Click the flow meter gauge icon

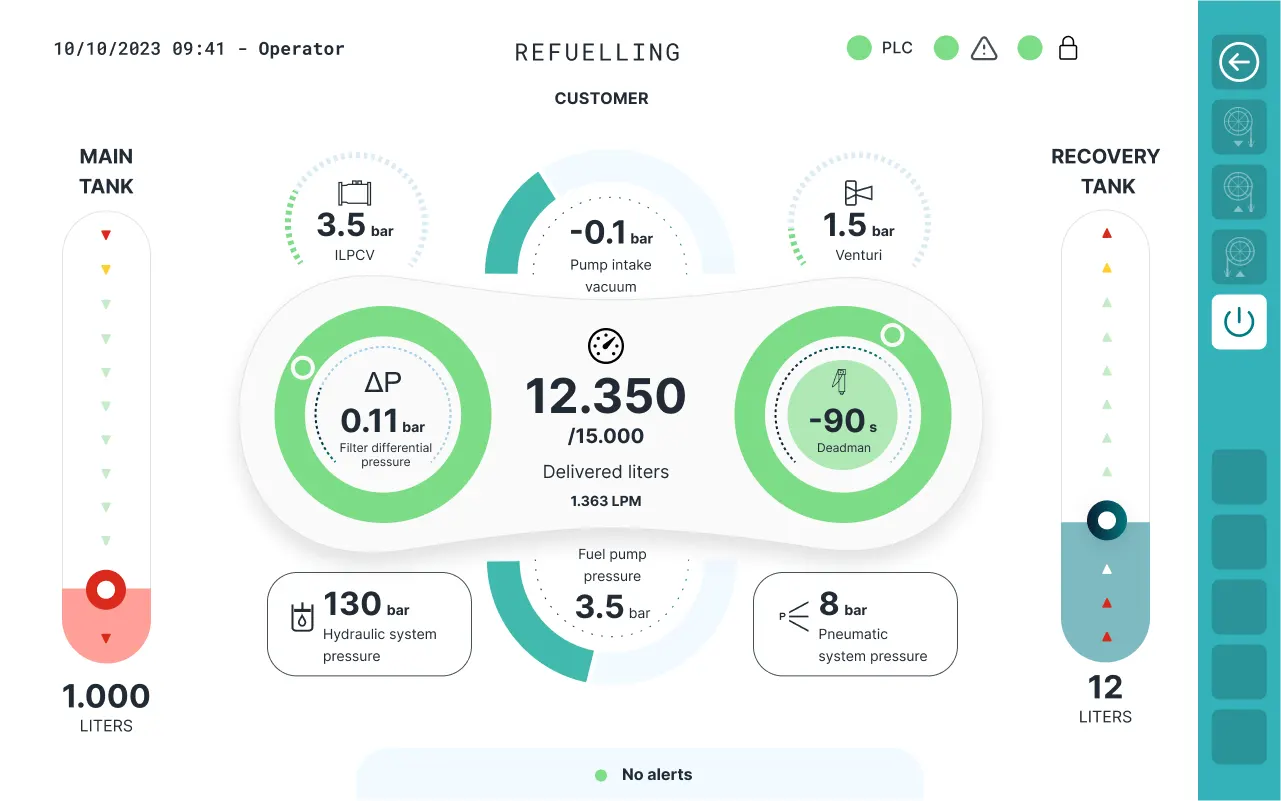(x=605, y=345)
